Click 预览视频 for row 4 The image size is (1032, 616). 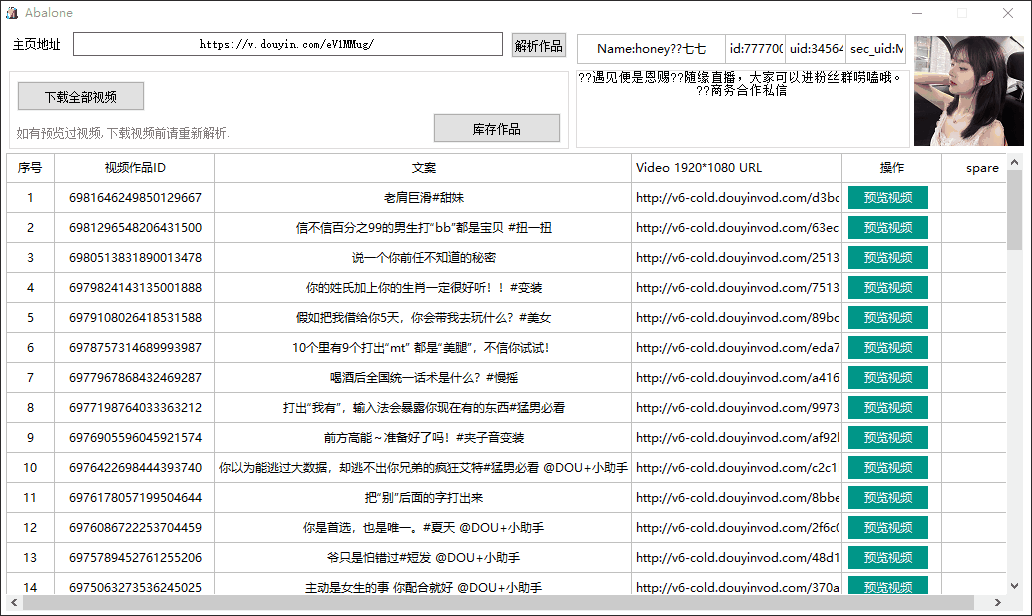point(887,288)
